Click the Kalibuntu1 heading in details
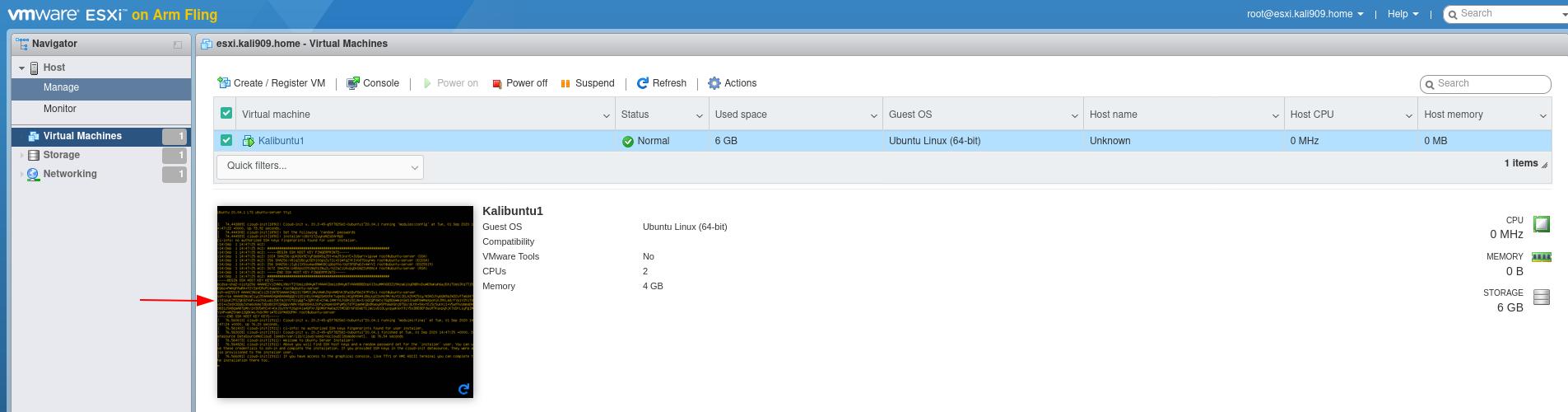 pos(513,211)
